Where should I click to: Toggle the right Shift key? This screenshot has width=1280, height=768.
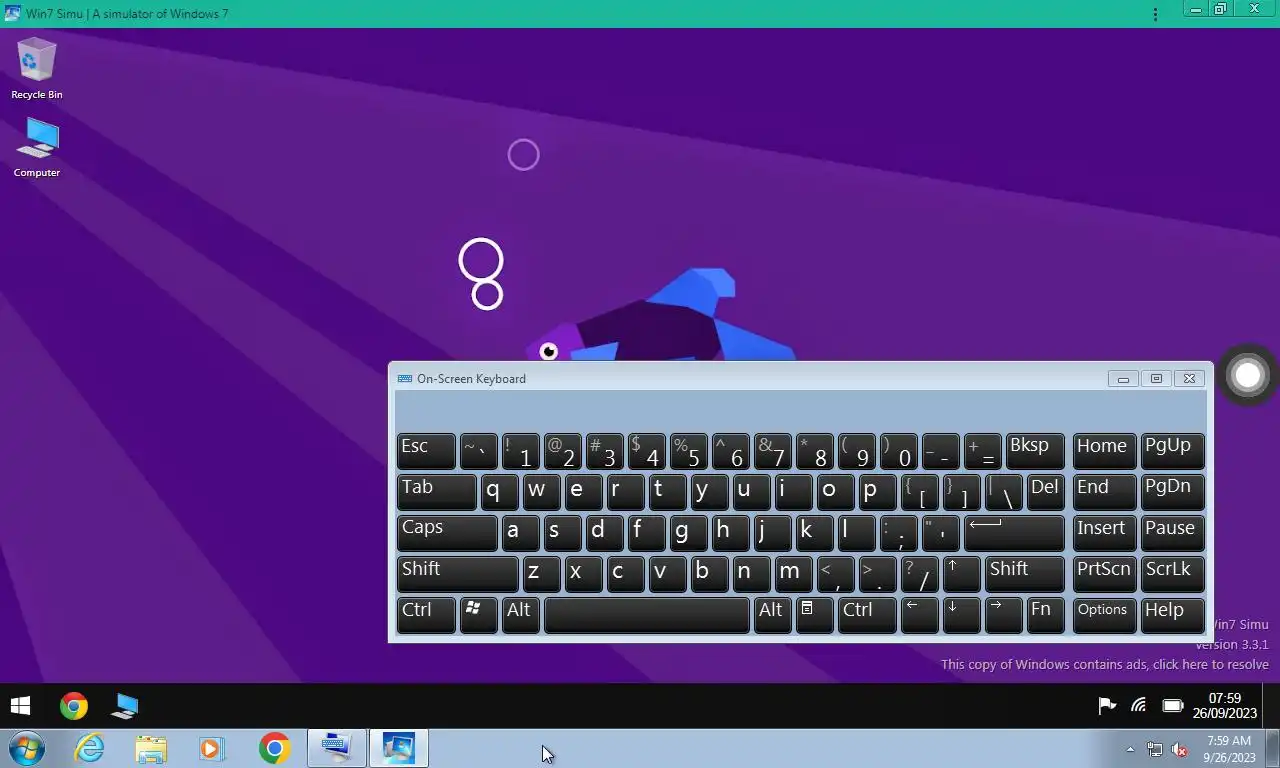click(x=1024, y=574)
